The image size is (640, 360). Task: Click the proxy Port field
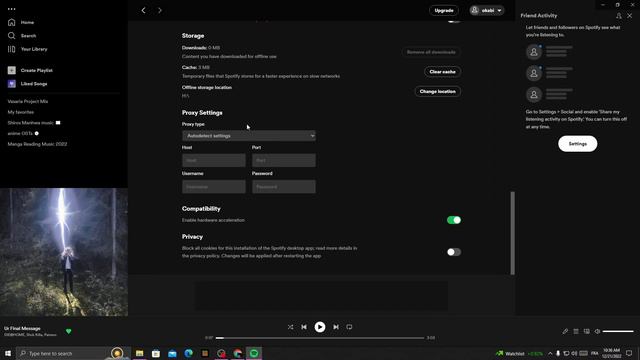point(284,160)
